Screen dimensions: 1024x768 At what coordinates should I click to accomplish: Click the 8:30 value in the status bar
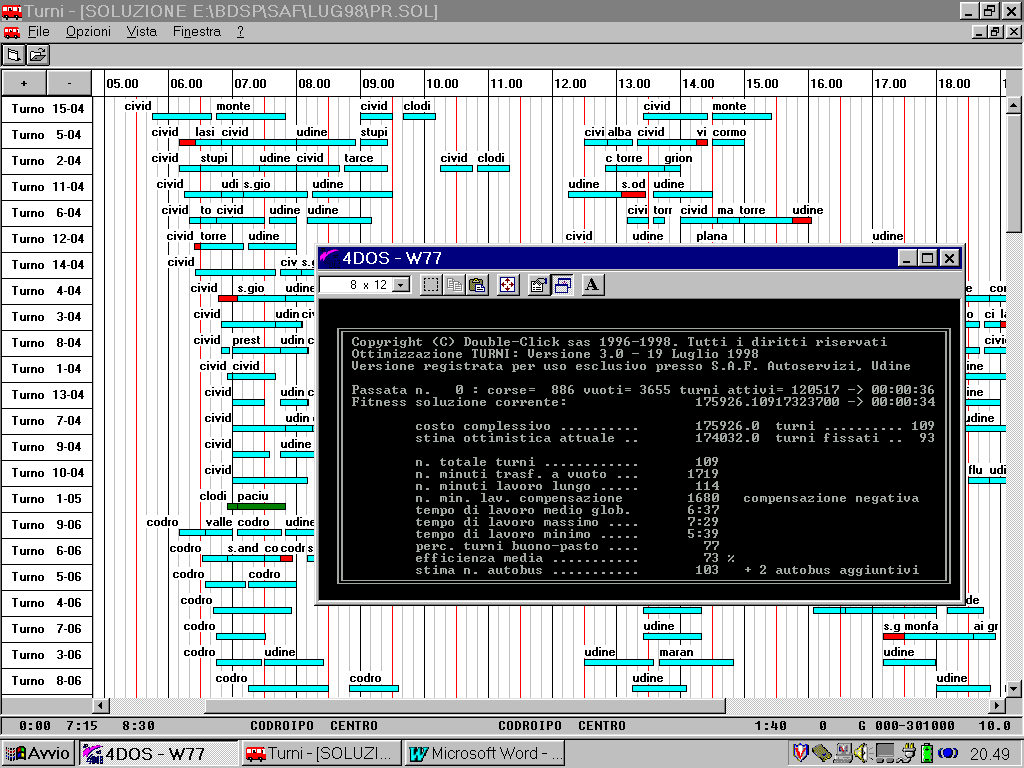(138, 726)
